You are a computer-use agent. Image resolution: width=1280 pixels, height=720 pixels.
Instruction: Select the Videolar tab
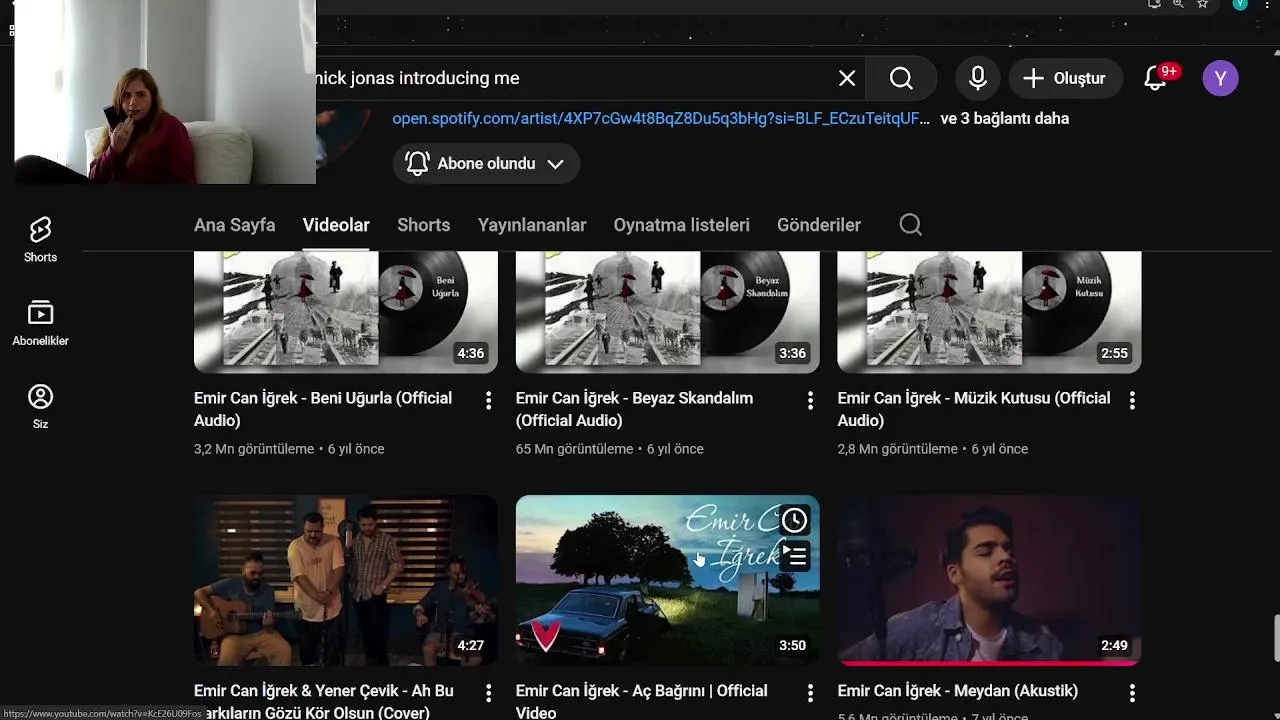[x=336, y=225]
